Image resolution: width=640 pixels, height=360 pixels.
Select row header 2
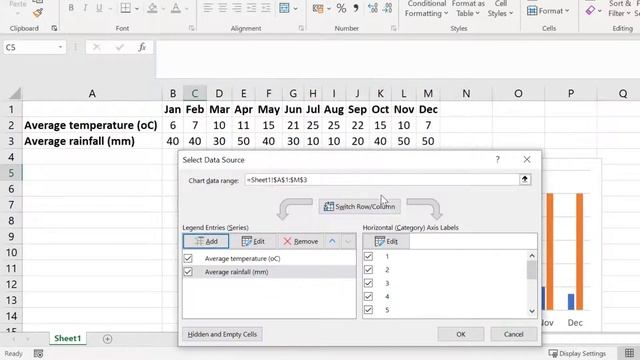point(11,125)
